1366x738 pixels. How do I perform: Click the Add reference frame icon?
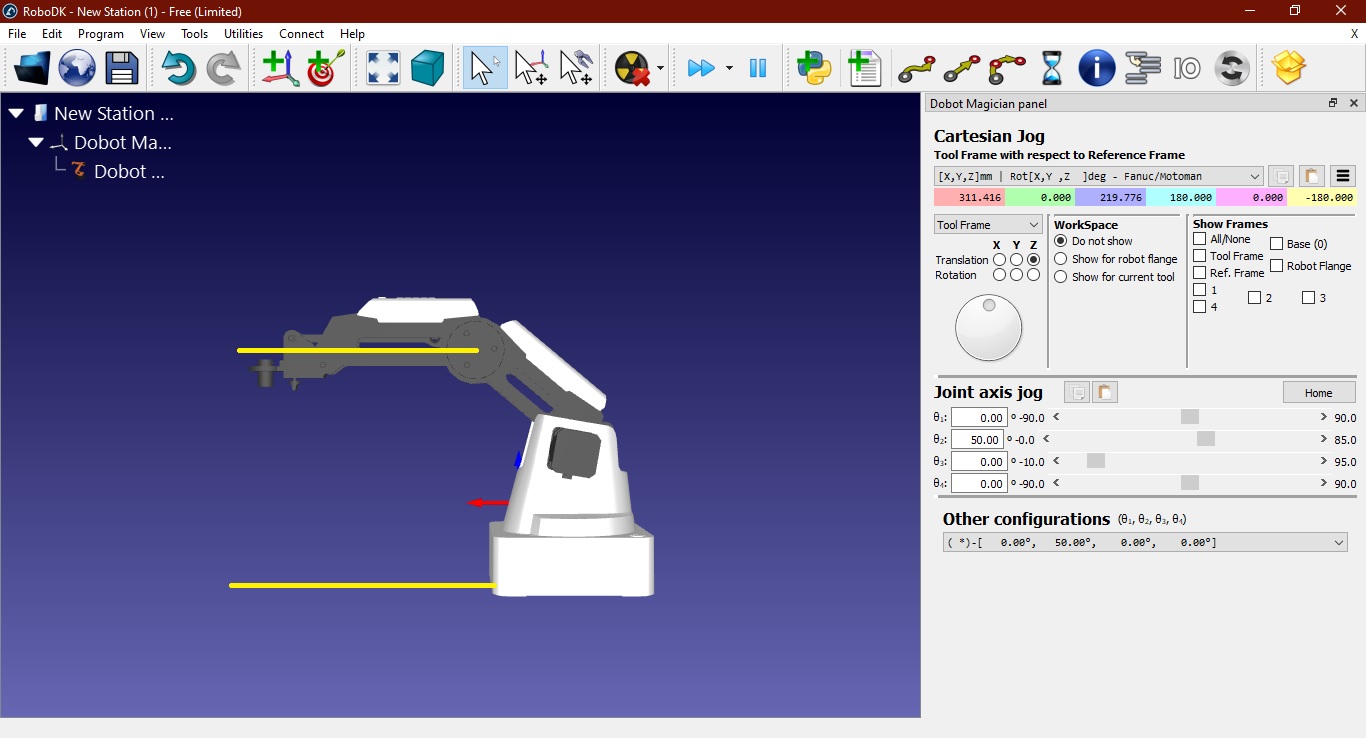280,68
